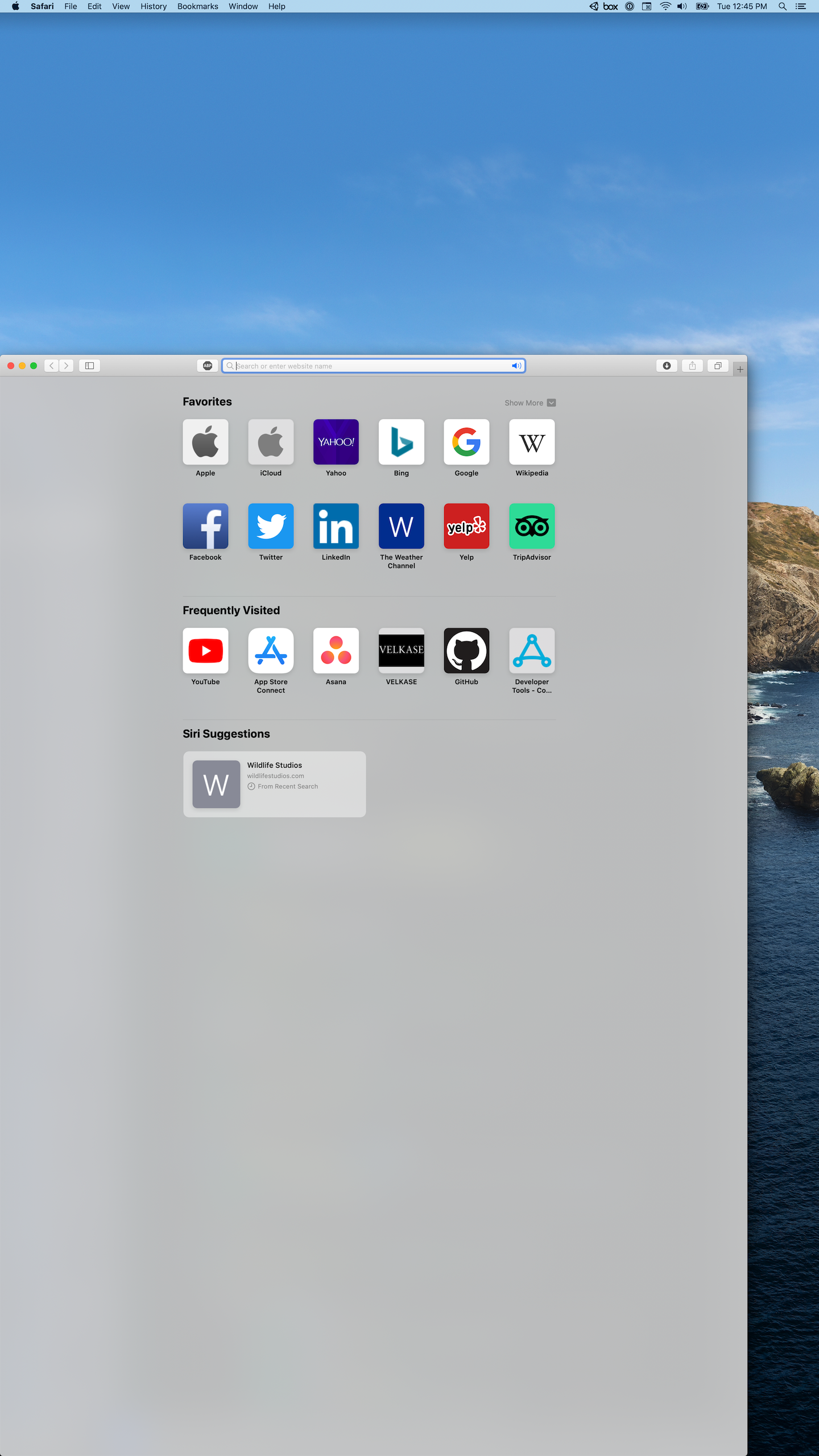Go back to the previous page
819x1456 pixels.
pos(52,366)
